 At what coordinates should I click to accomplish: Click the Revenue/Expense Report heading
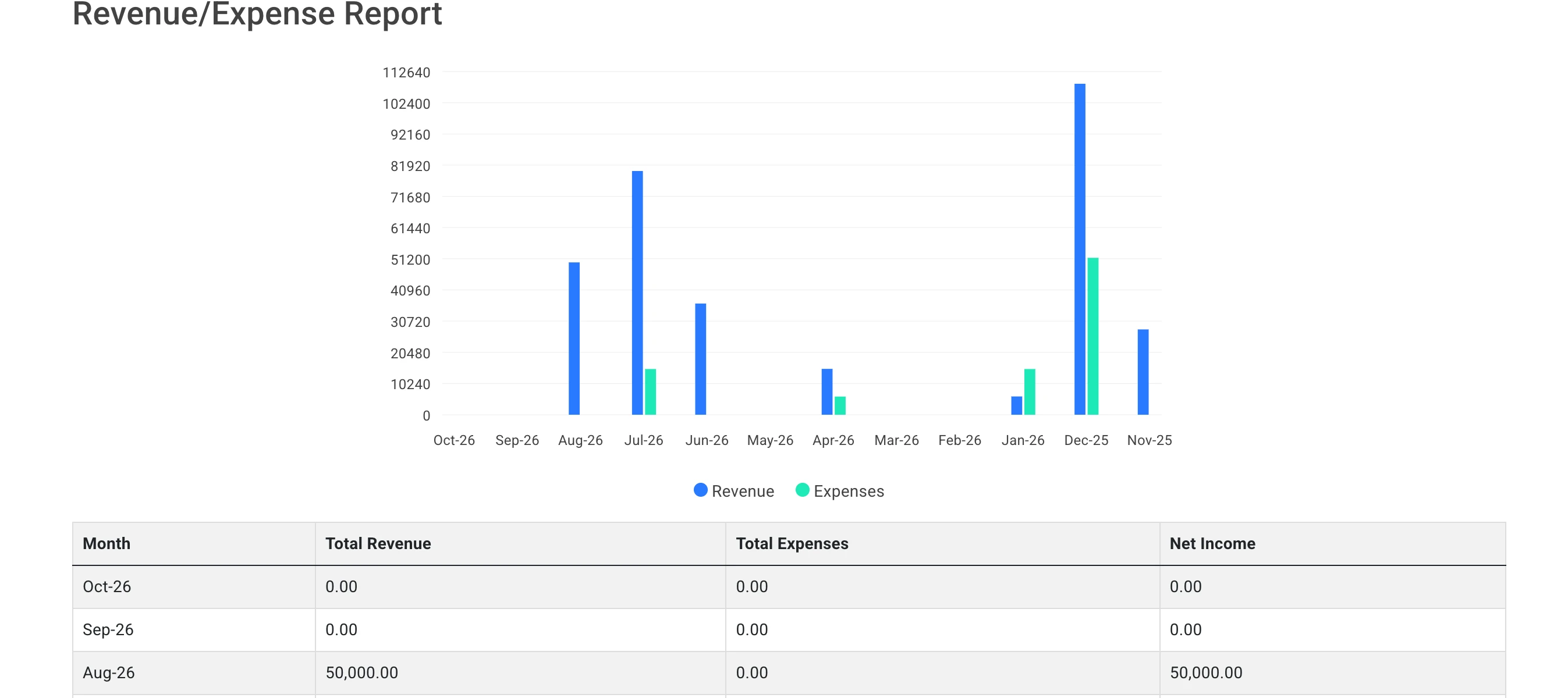[x=257, y=13]
